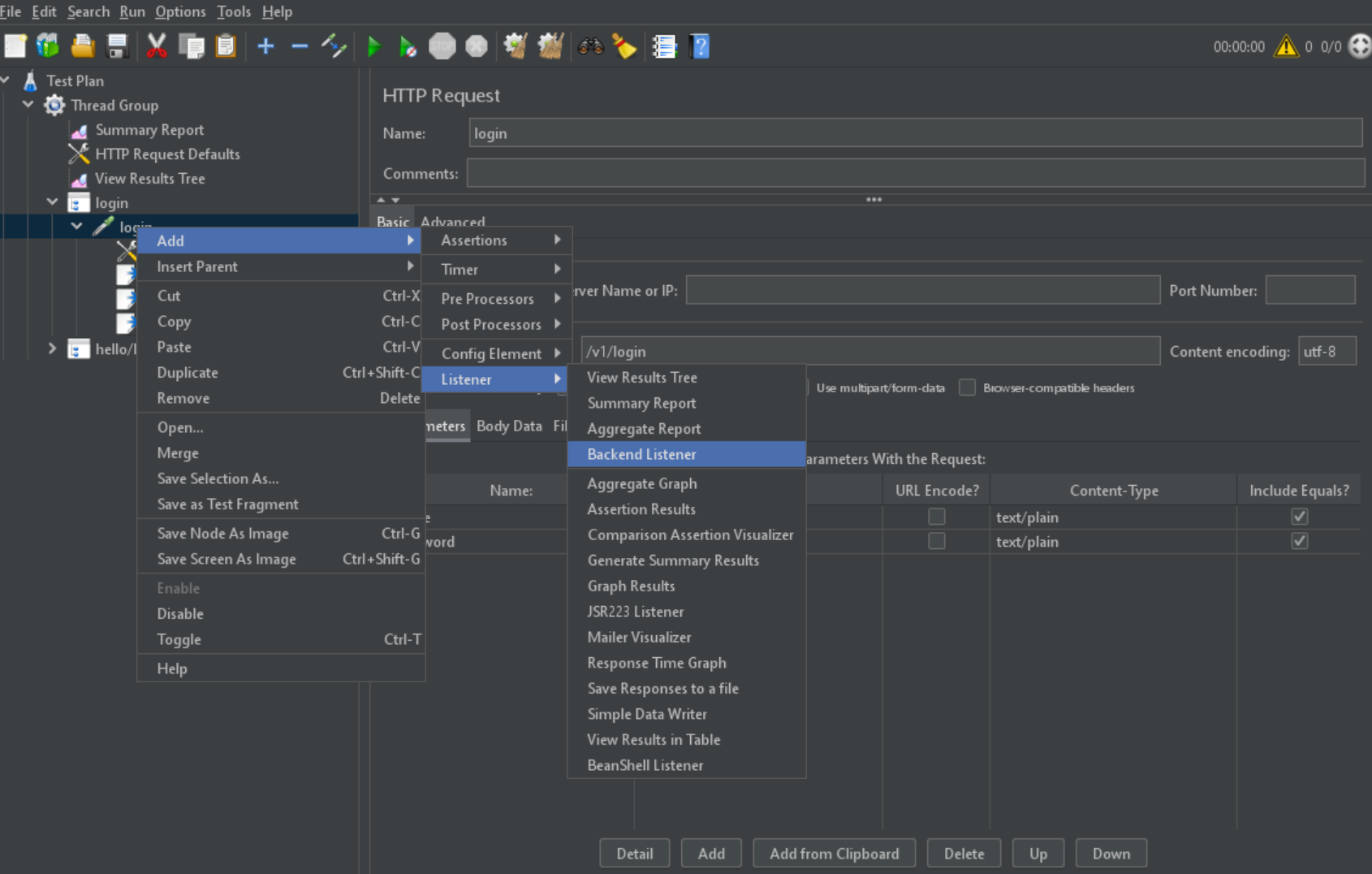
Task: Open the Options menu
Action: 180,11
